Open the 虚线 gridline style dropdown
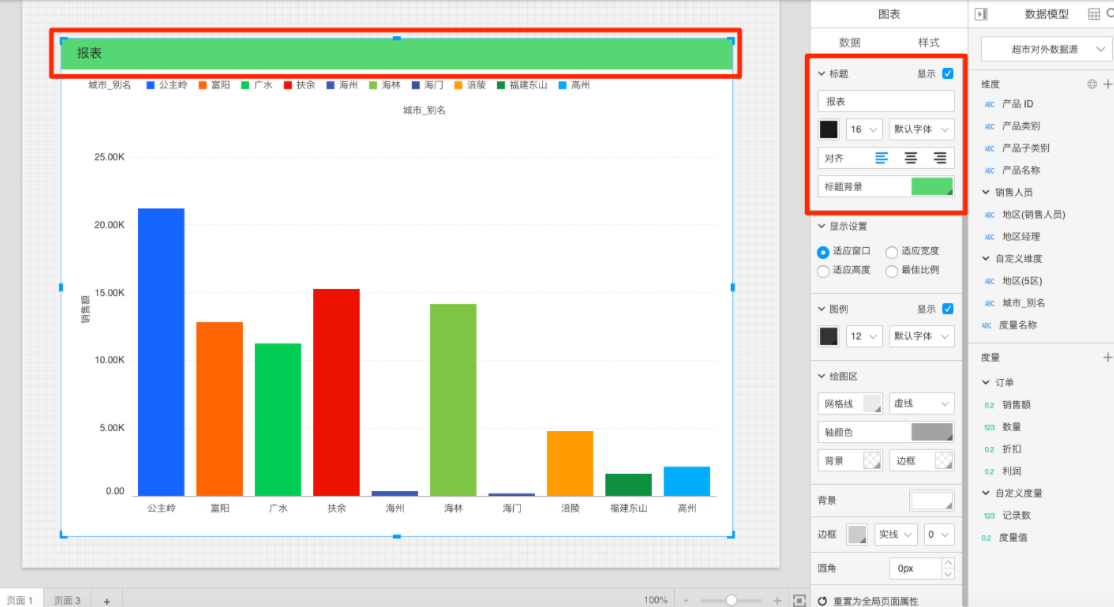Screen dimensions: 1114x607 coord(921,404)
